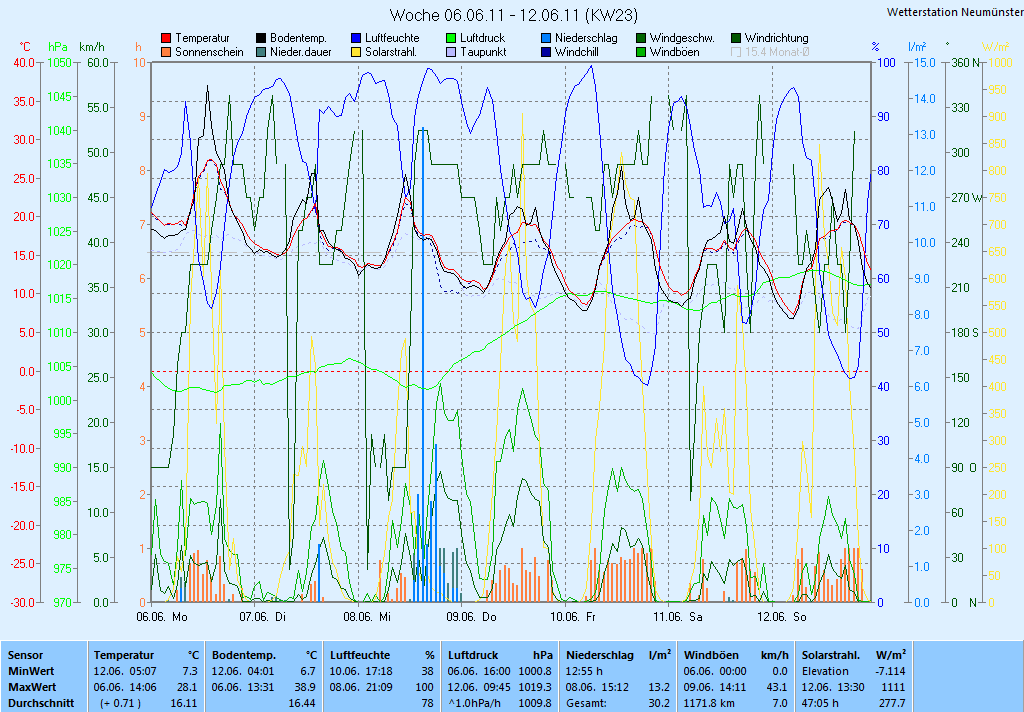Click the chart title Woche 06.06.11 - 12.06.11 (KW23)
Image resolution: width=1024 pixels, height=712 pixels.
(x=513, y=15)
